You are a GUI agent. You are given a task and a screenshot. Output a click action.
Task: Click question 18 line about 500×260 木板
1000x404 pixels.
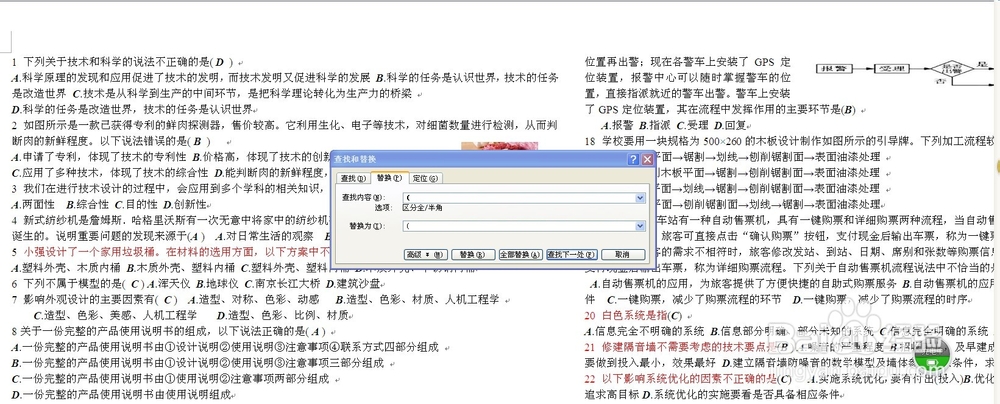click(x=792, y=140)
